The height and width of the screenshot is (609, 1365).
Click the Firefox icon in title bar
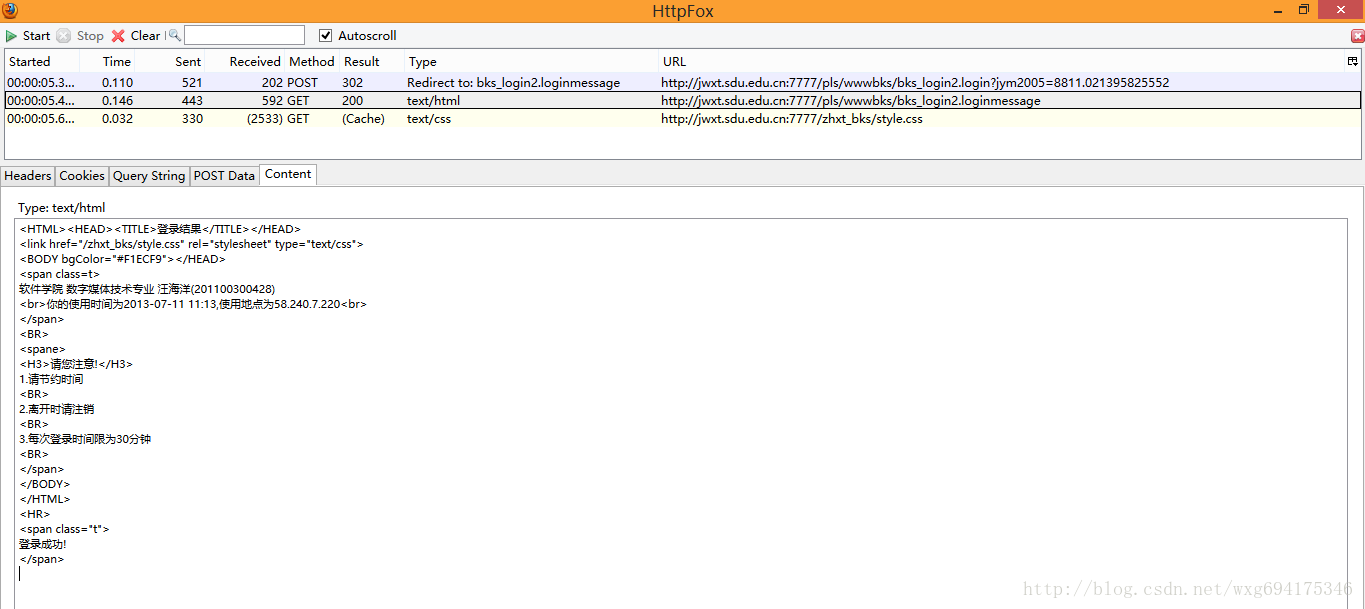coord(10,11)
